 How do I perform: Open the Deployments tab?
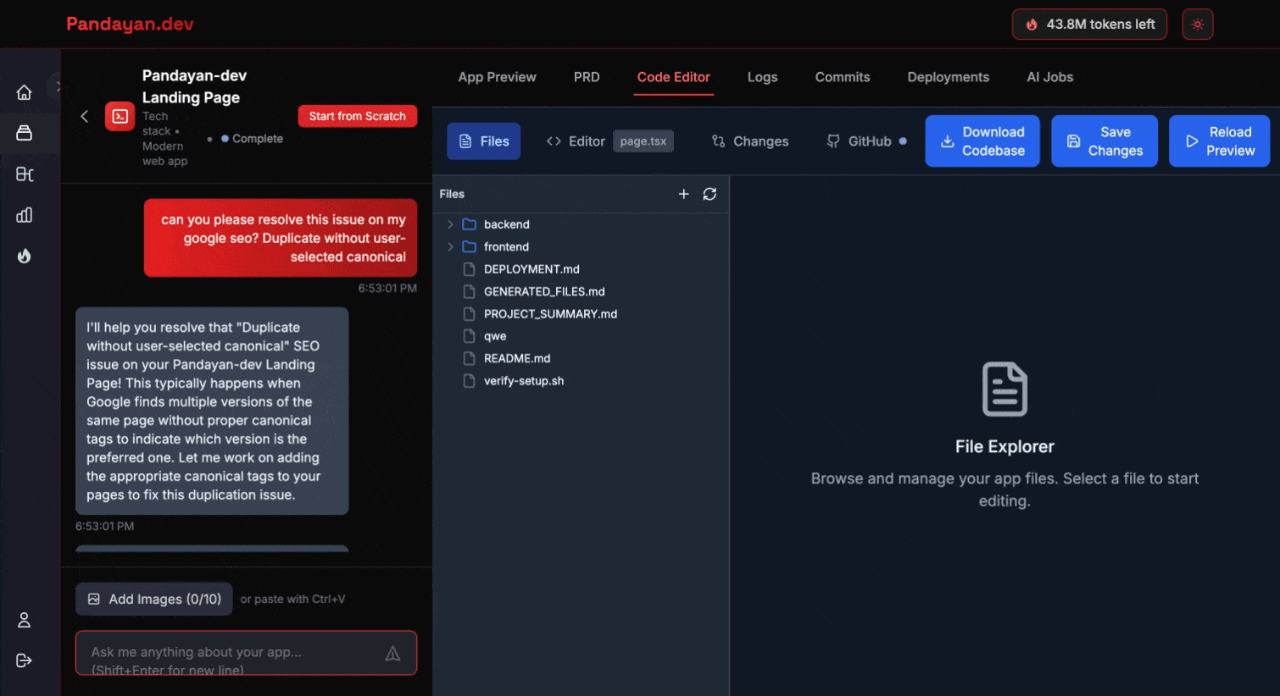click(x=948, y=77)
